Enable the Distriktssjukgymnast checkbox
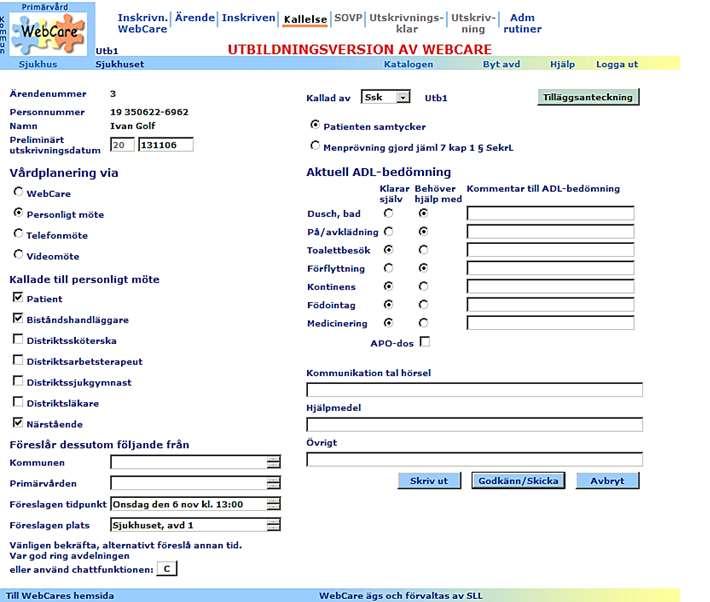Viewport: 710px width, 602px height. (18, 380)
